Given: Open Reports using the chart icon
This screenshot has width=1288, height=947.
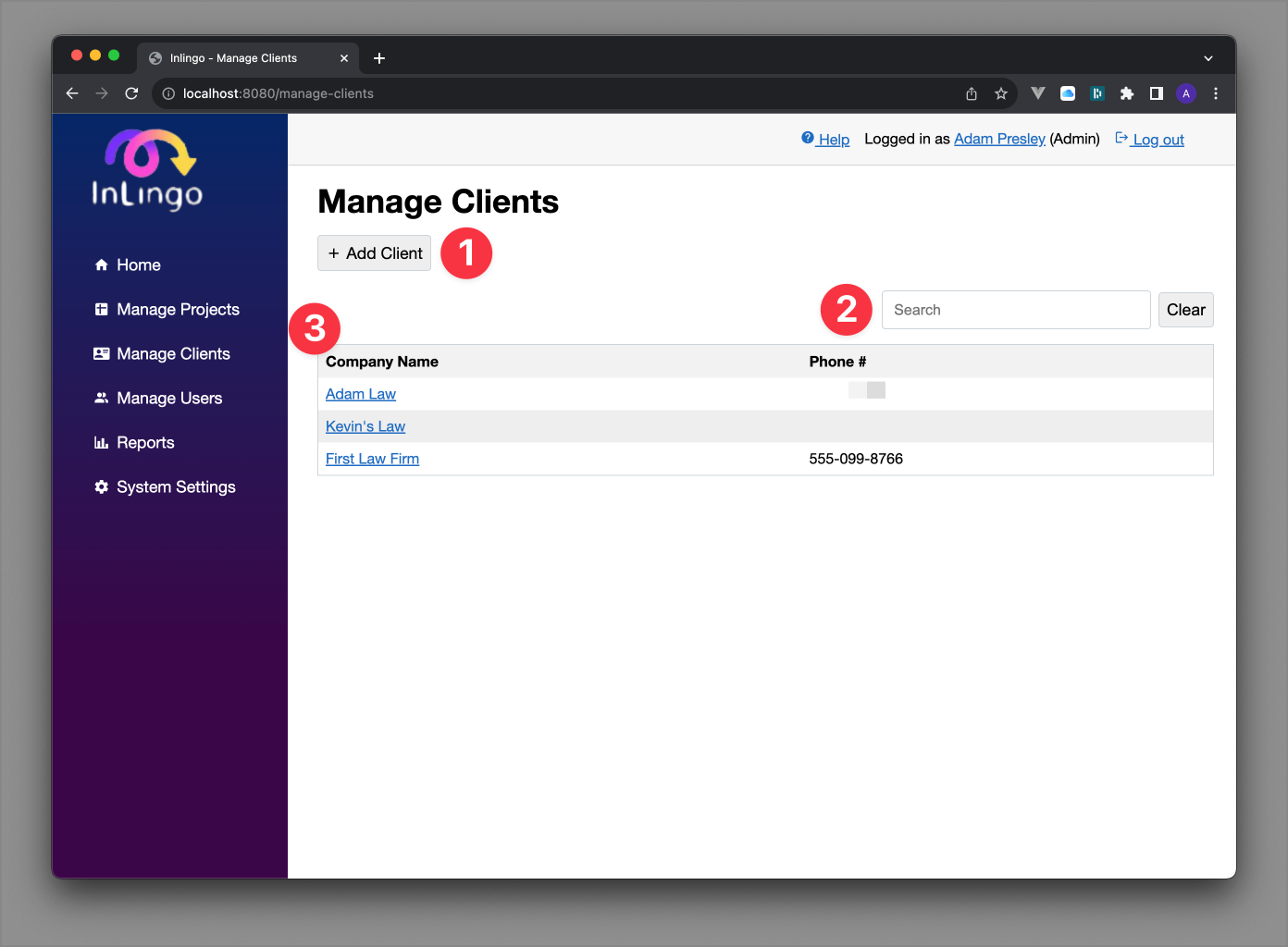Looking at the screenshot, I should 102,442.
